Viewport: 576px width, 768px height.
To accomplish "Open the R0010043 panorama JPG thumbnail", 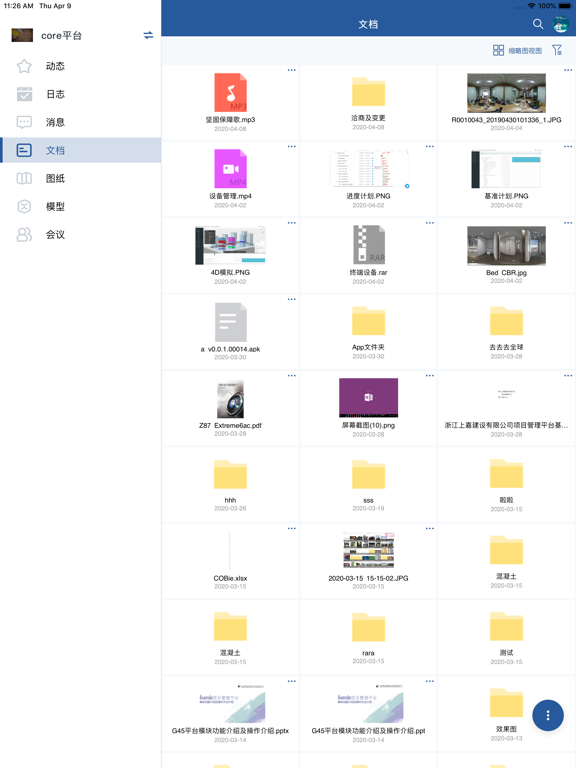I will pos(506,93).
